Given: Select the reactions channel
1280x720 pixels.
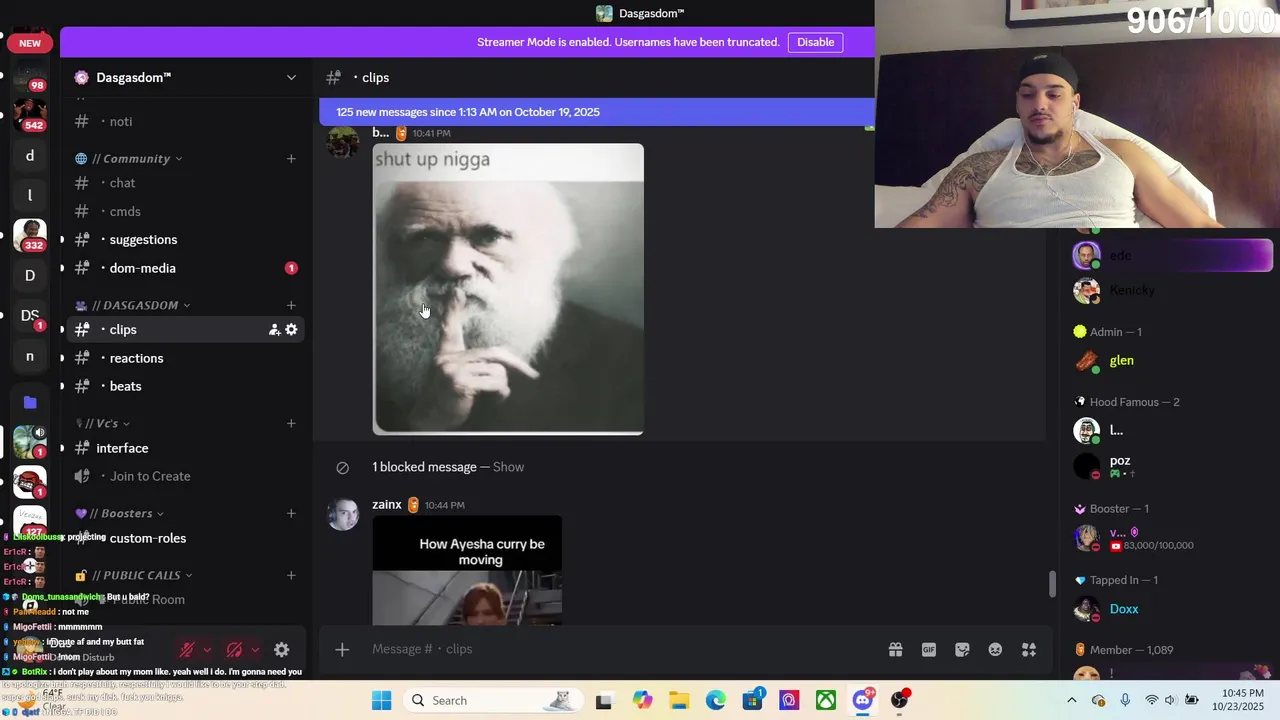Looking at the screenshot, I should (185, 358).
